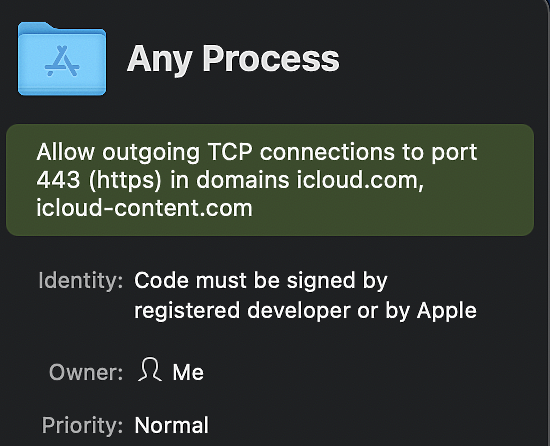Image resolution: width=550 pixels, height=446 pixels.
Task: Click the "443 (https)" port text
Action: (99, 180)
